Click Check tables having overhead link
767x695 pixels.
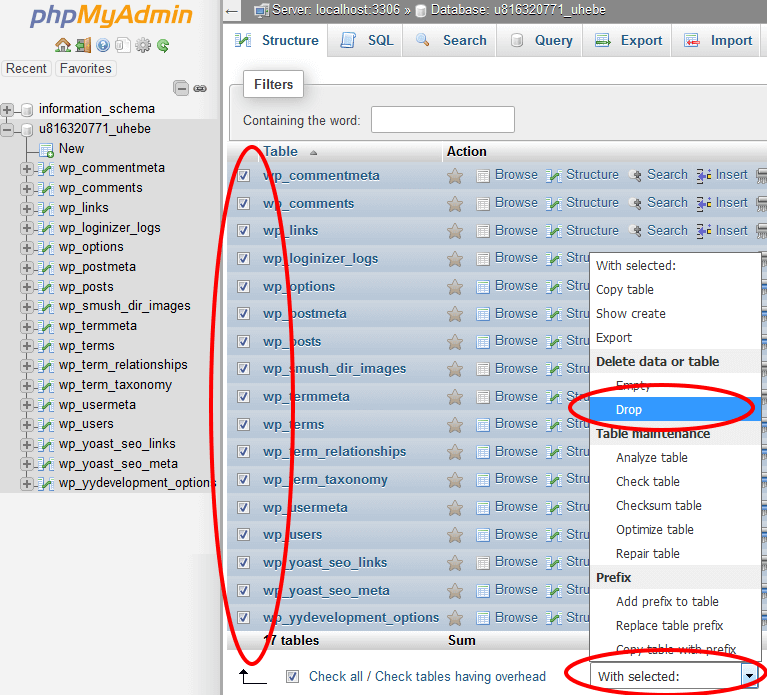click(x=460, y=676)
